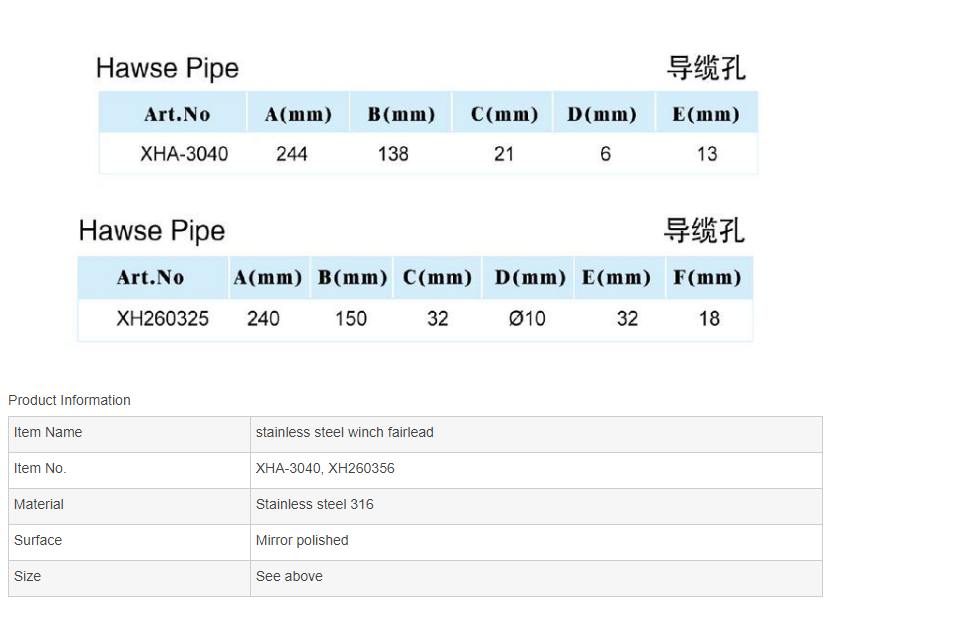
Task: Select the 18 value under F(mm)
Action: (x=709, y=319)
